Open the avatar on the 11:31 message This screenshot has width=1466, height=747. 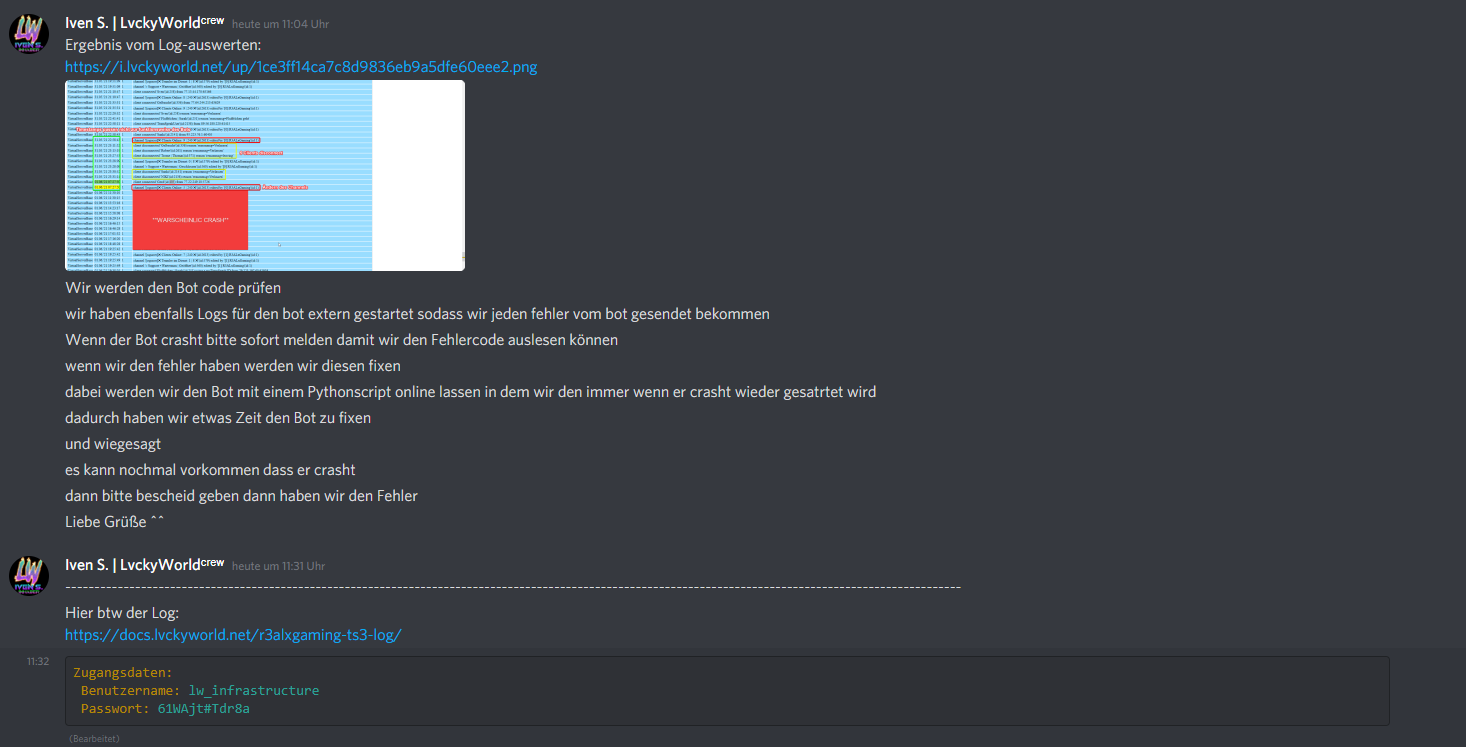point(29,577)
